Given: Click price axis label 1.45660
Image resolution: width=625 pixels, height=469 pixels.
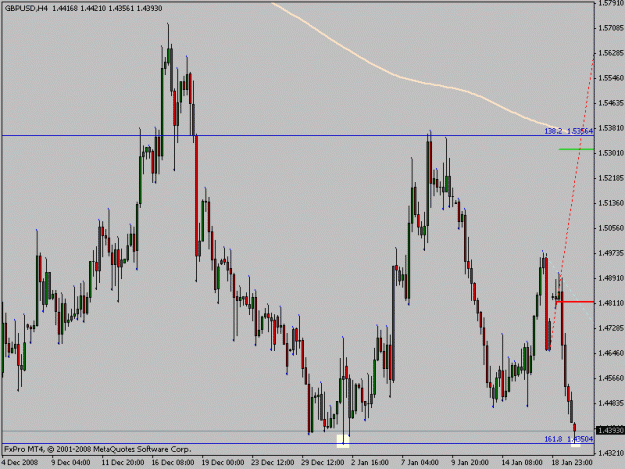Looking at the screenshot, I should click(611, 378).
